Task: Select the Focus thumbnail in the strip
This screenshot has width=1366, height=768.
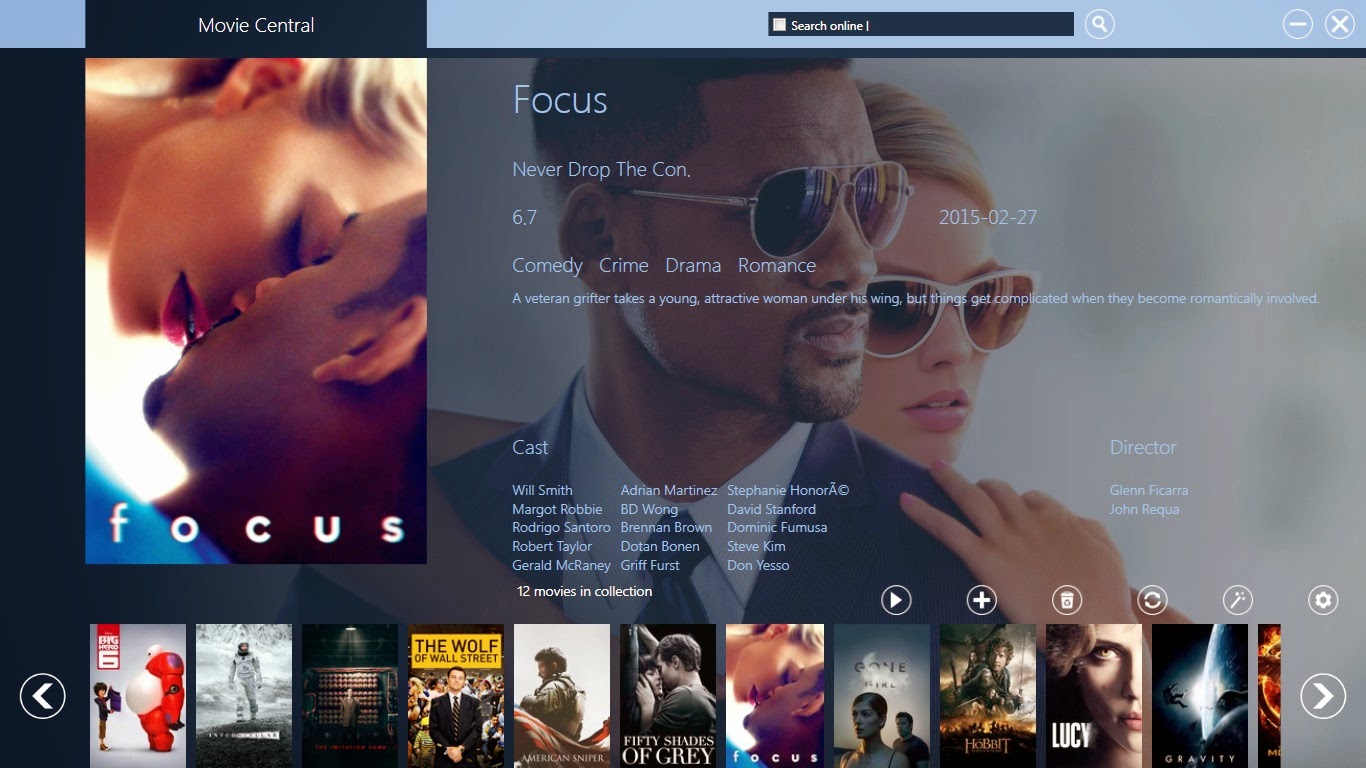Action: (775, 696)
